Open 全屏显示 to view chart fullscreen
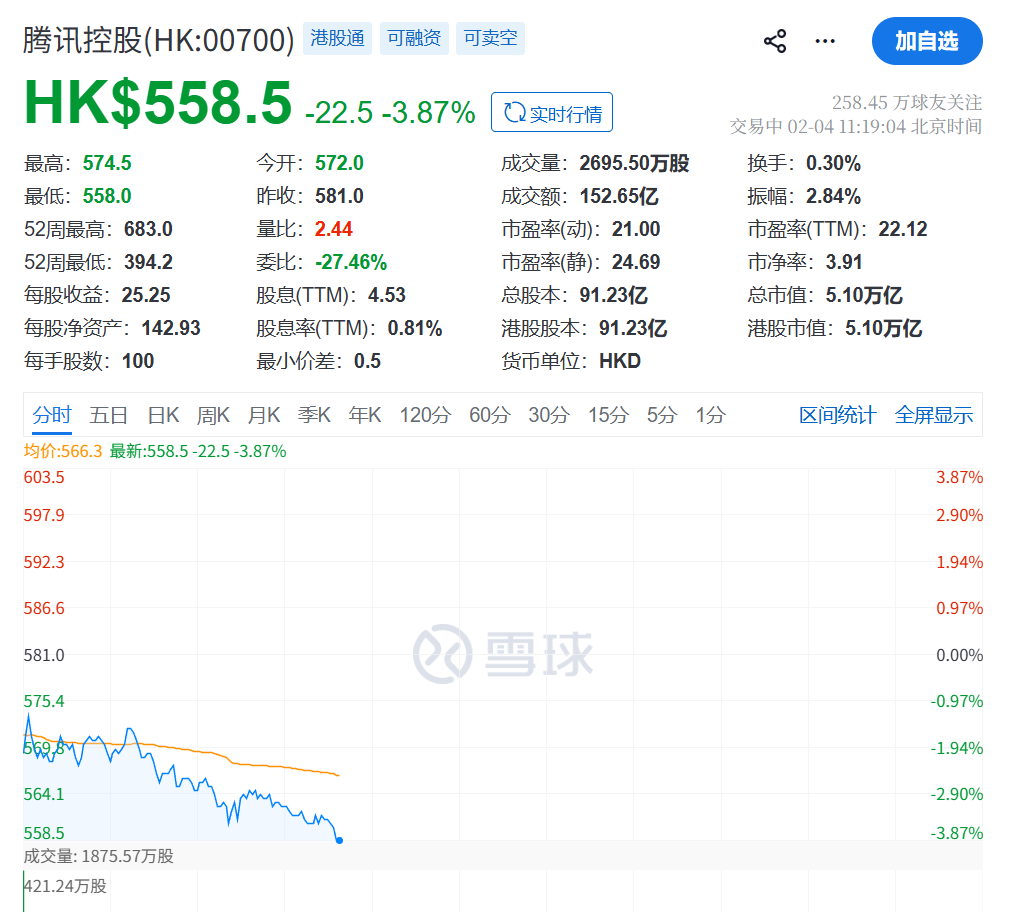1026x912 pixels. (933, 413)
